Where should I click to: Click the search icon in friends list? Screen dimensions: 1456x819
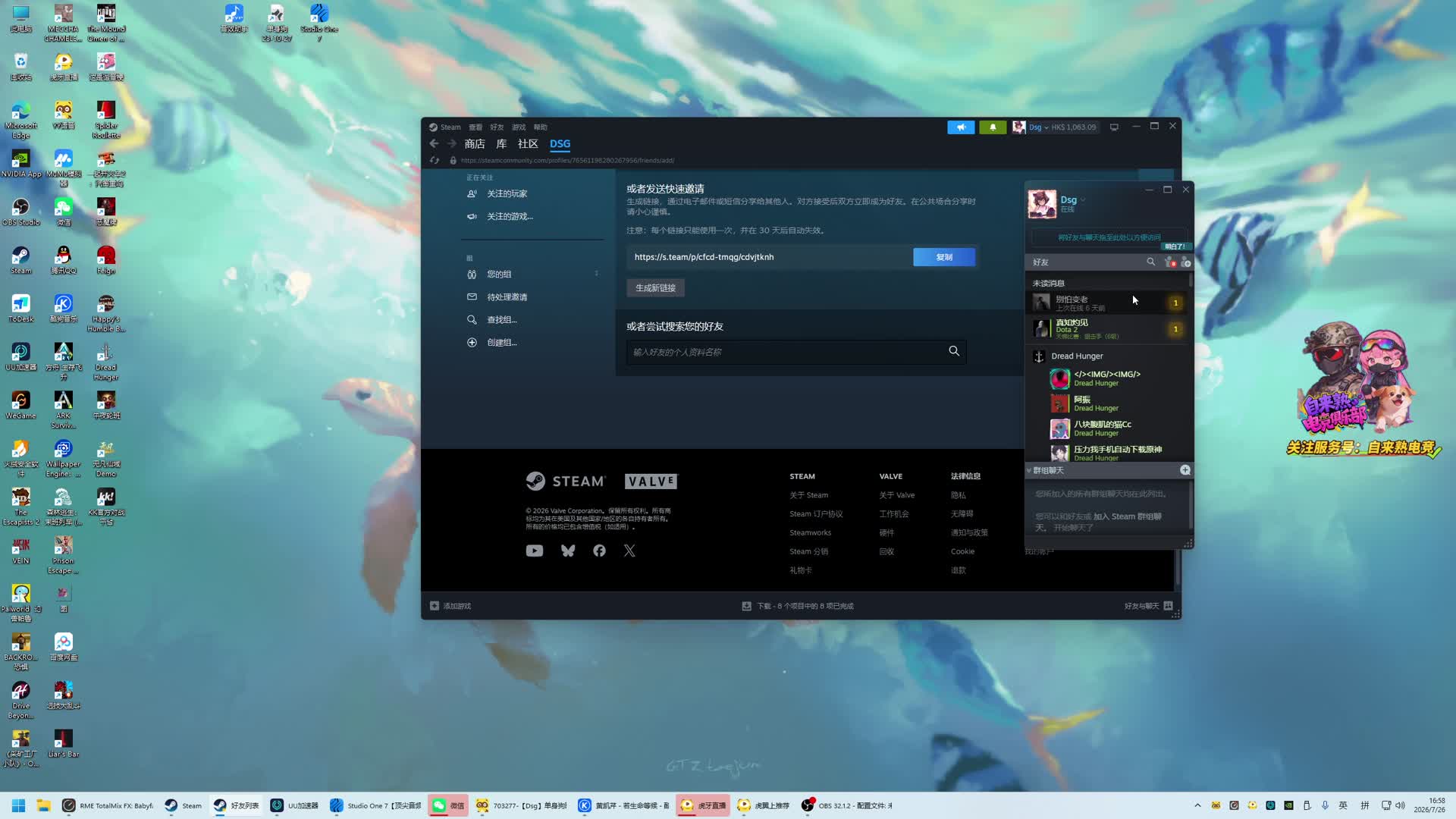[1150, 262]
